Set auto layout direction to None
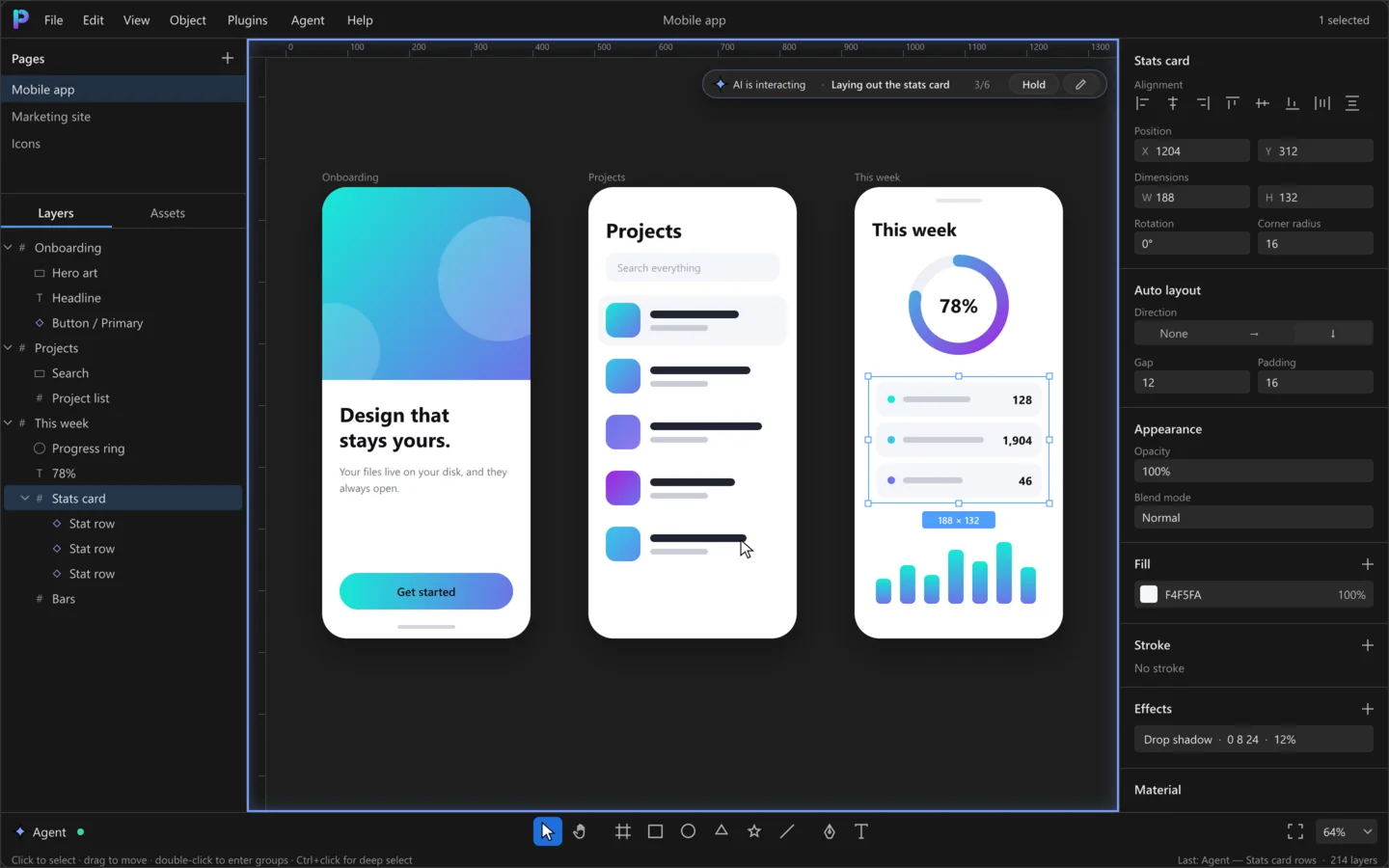Viewport: 1389px width, 868px height. coord(1174,334)
